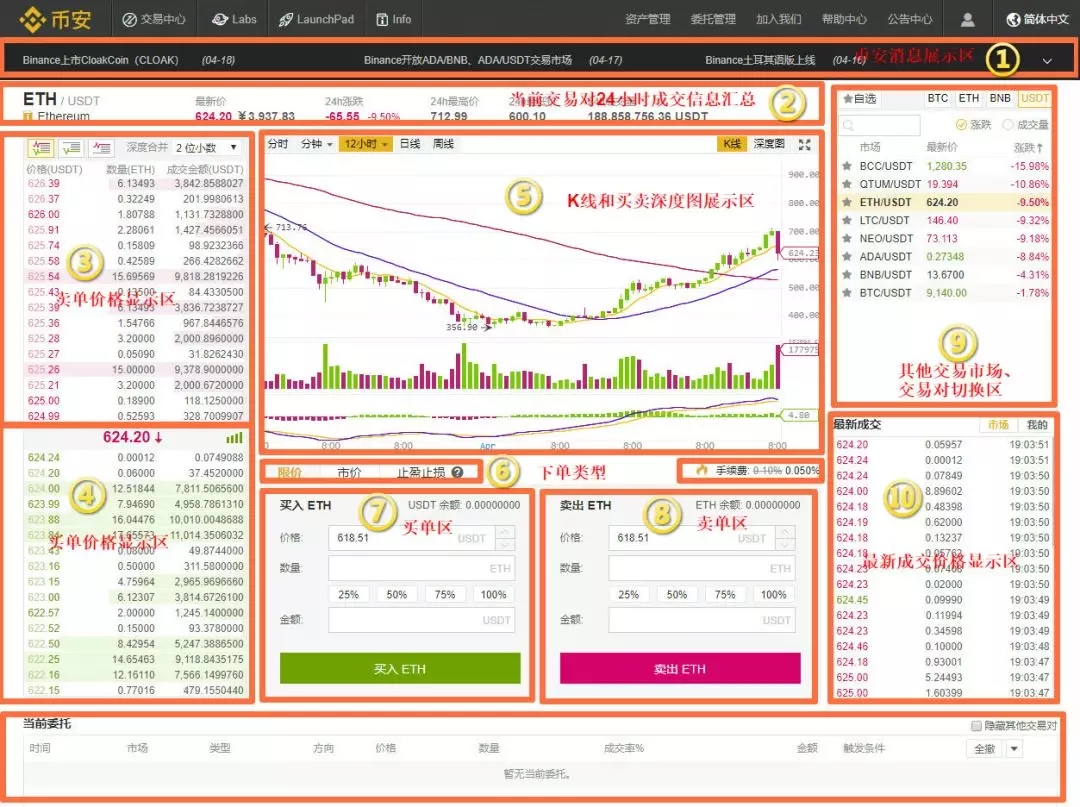The height and width of the screenshot is (807, 1080).
Task: Open the Labs menu item
Action: (x=234, y=19)
